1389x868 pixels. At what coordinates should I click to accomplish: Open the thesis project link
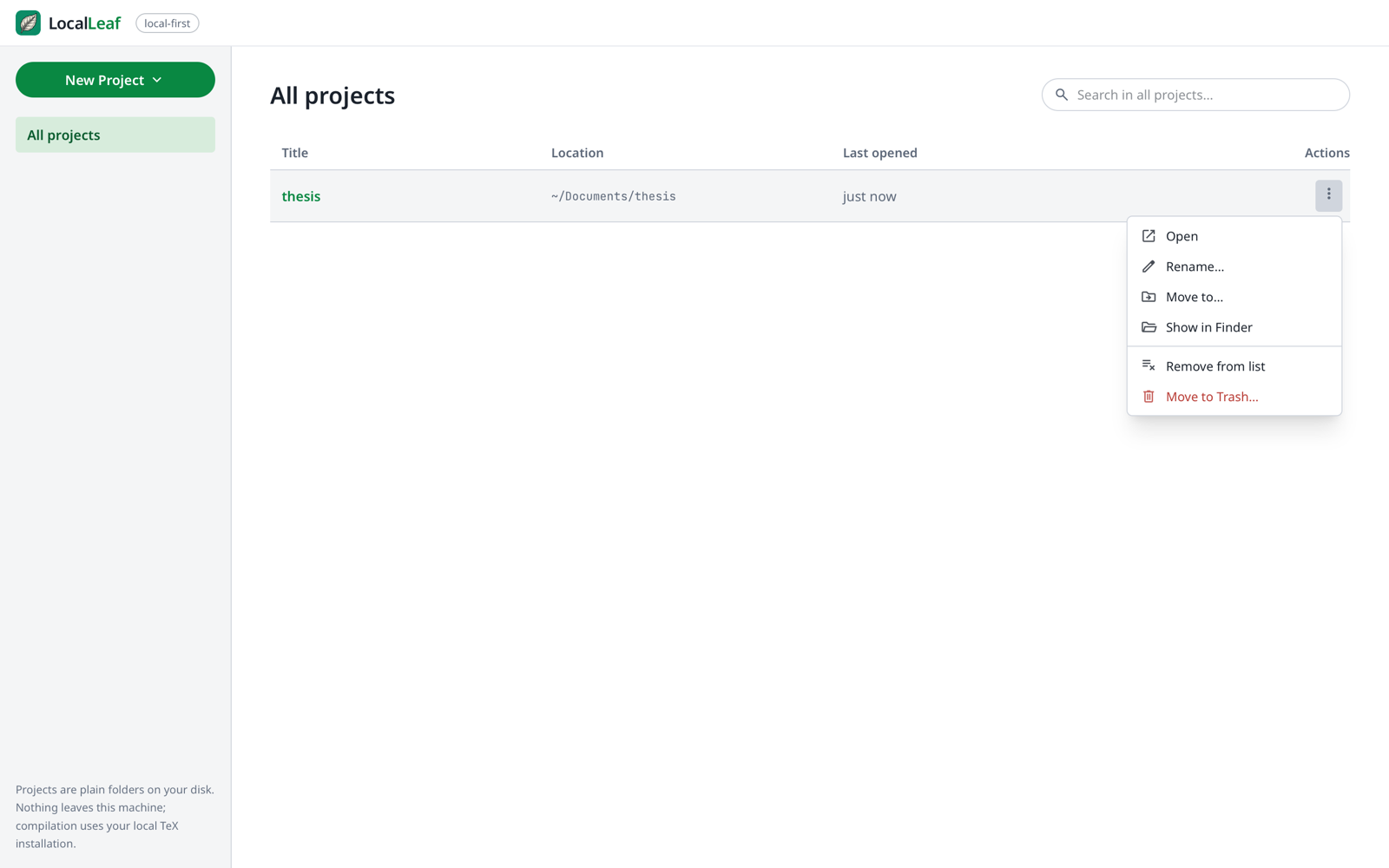pos(301,196)
